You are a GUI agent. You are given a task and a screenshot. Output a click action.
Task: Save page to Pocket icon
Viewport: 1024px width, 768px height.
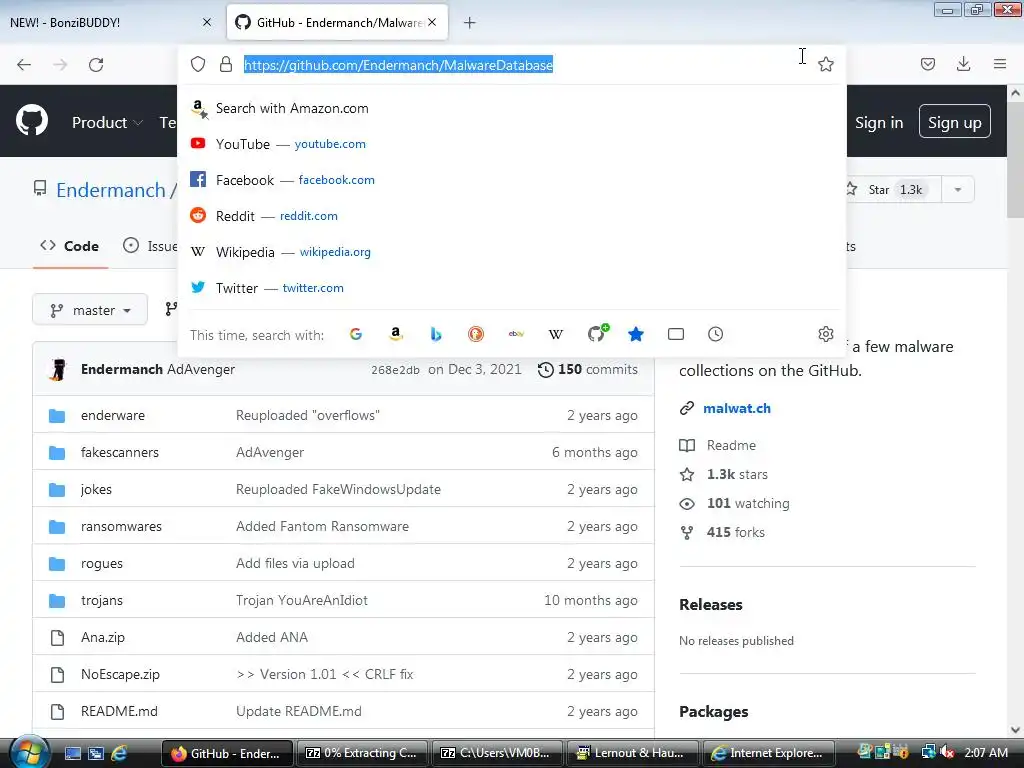pos(928,64)
